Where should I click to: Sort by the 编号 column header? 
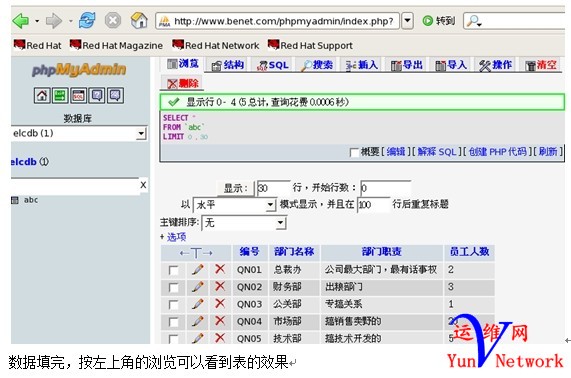point(249,252)
